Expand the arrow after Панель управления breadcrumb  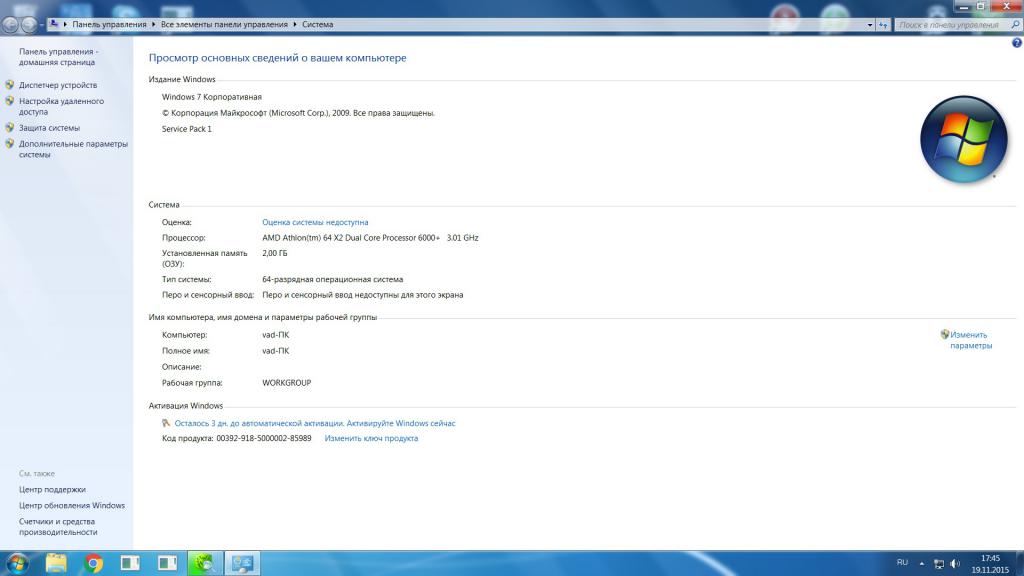pos(153,24)
